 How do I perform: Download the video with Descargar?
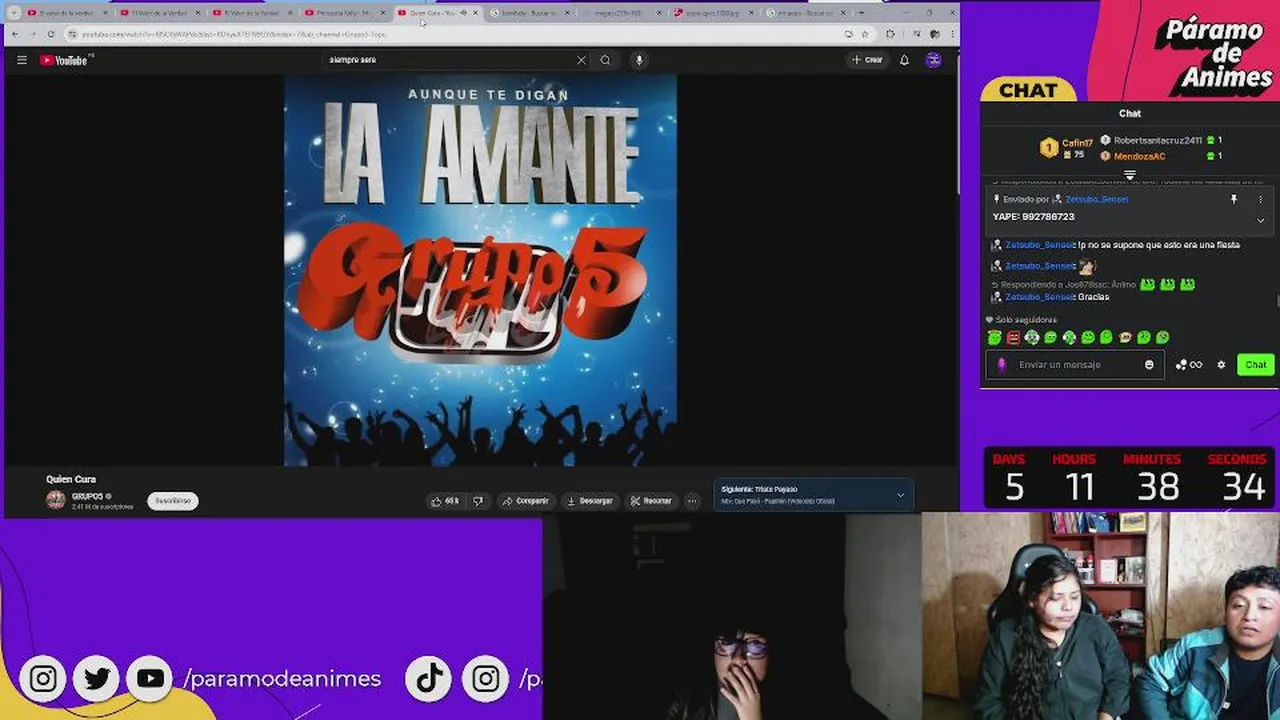pos(590,501)
